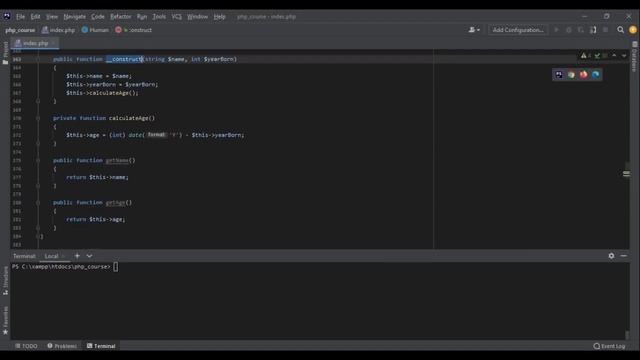Open the Help menu
Screen dimensions: 640x360
pyautogui.click(x=220, y=17)
